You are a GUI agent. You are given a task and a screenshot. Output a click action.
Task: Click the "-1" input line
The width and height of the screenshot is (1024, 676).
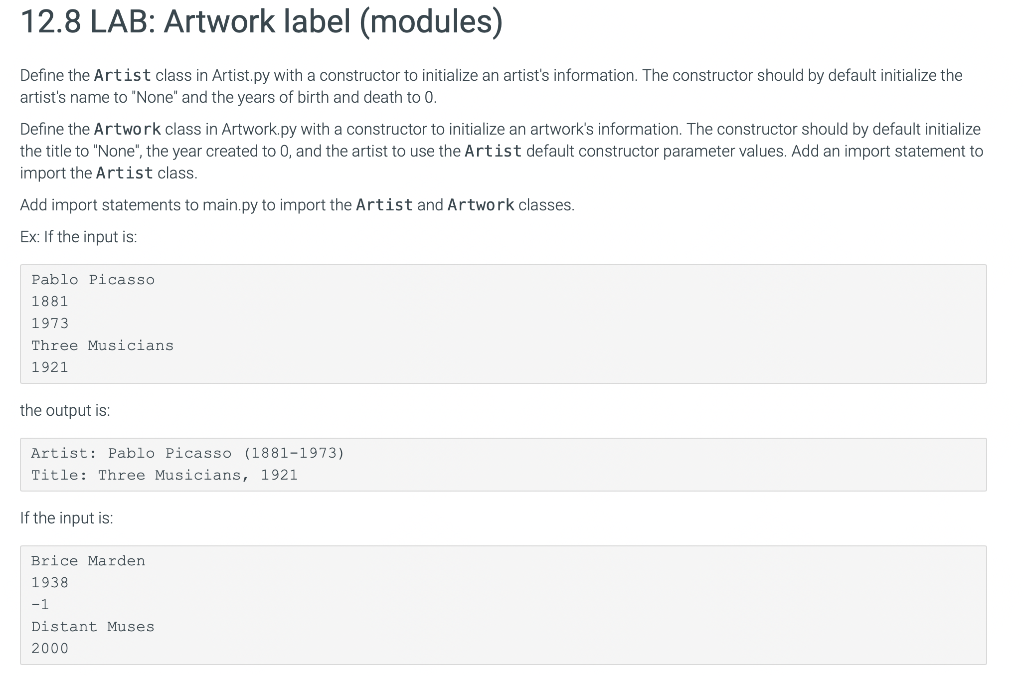[x=40, y=605]
